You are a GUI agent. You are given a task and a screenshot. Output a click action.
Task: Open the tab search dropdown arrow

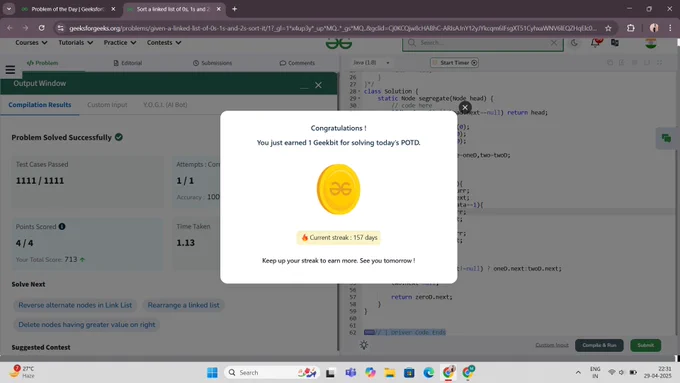tap(9, 9)
